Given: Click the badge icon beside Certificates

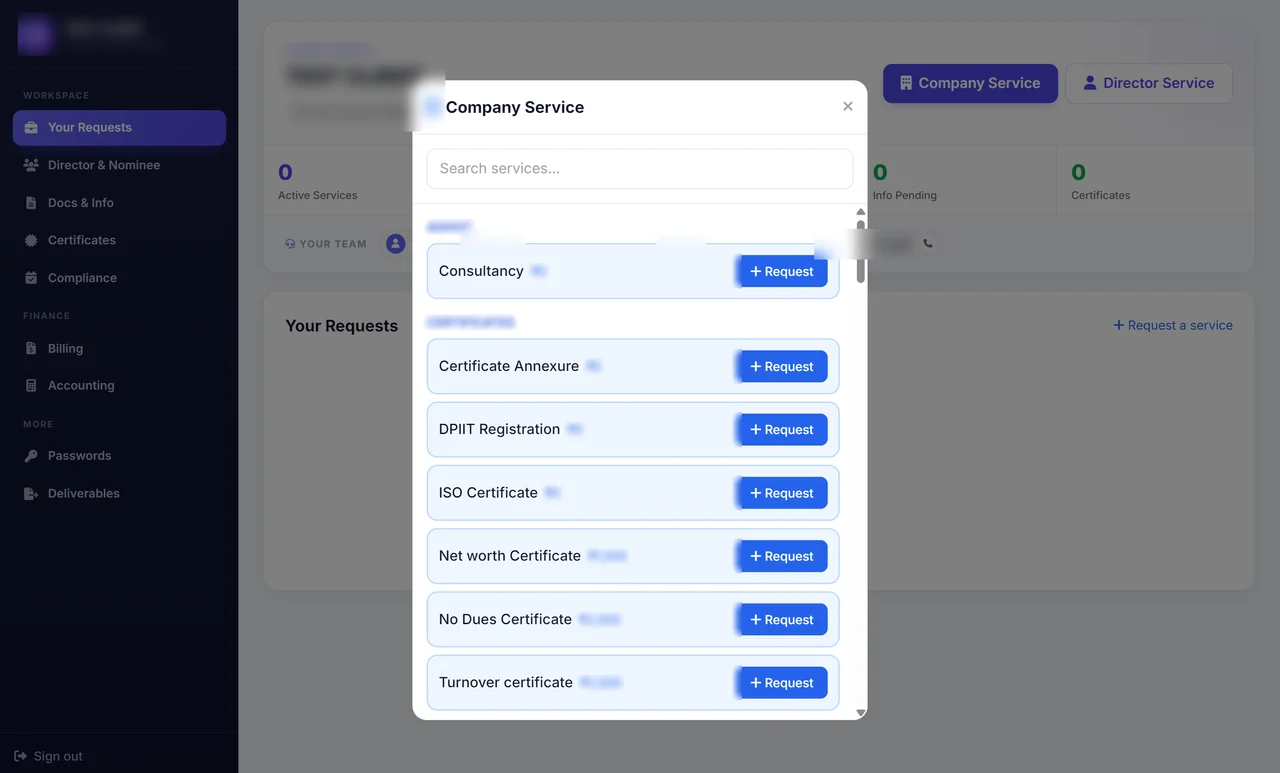Looking at the screenshot, I should 31,240.
